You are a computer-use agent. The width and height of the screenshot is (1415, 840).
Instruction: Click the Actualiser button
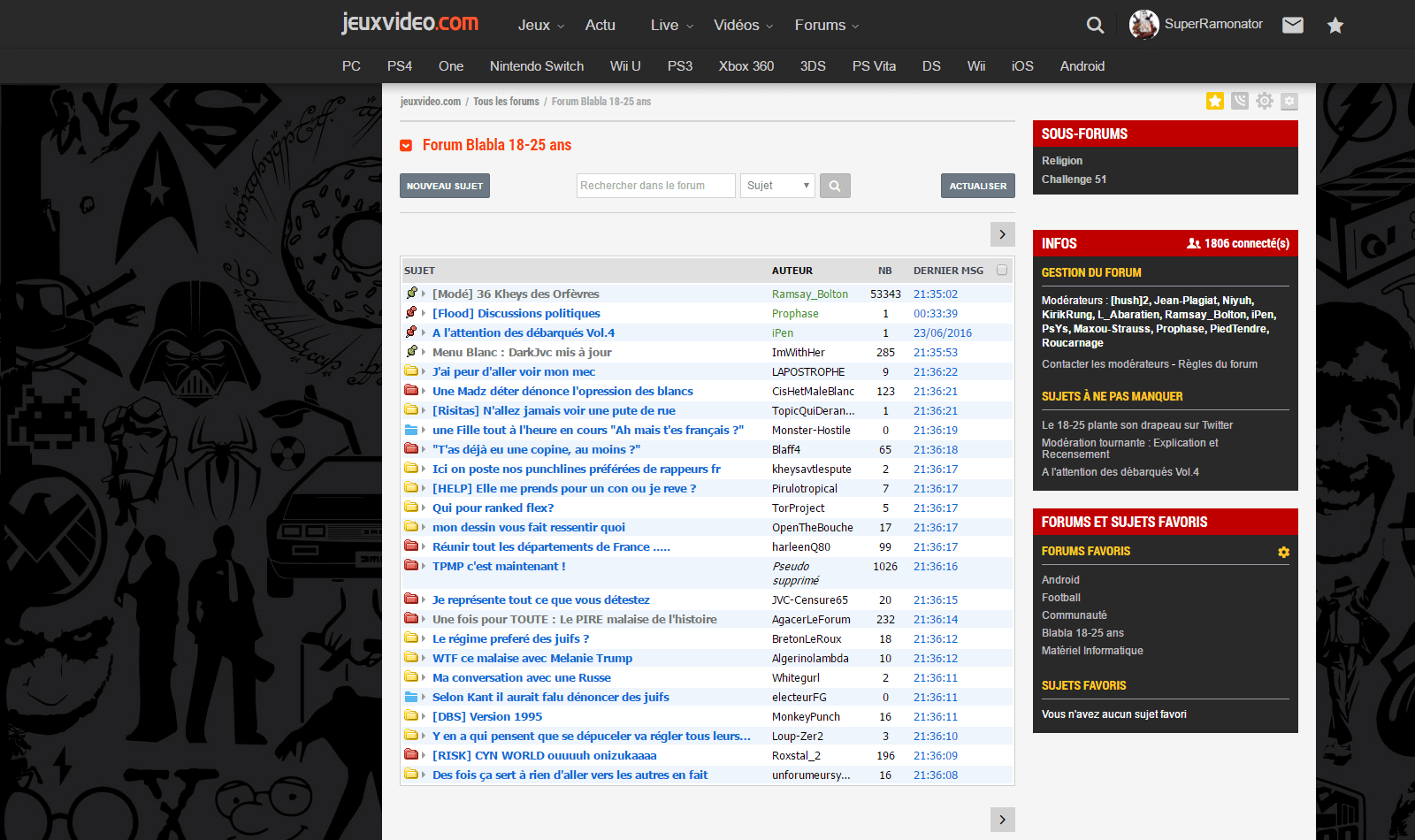coord(978,186)
